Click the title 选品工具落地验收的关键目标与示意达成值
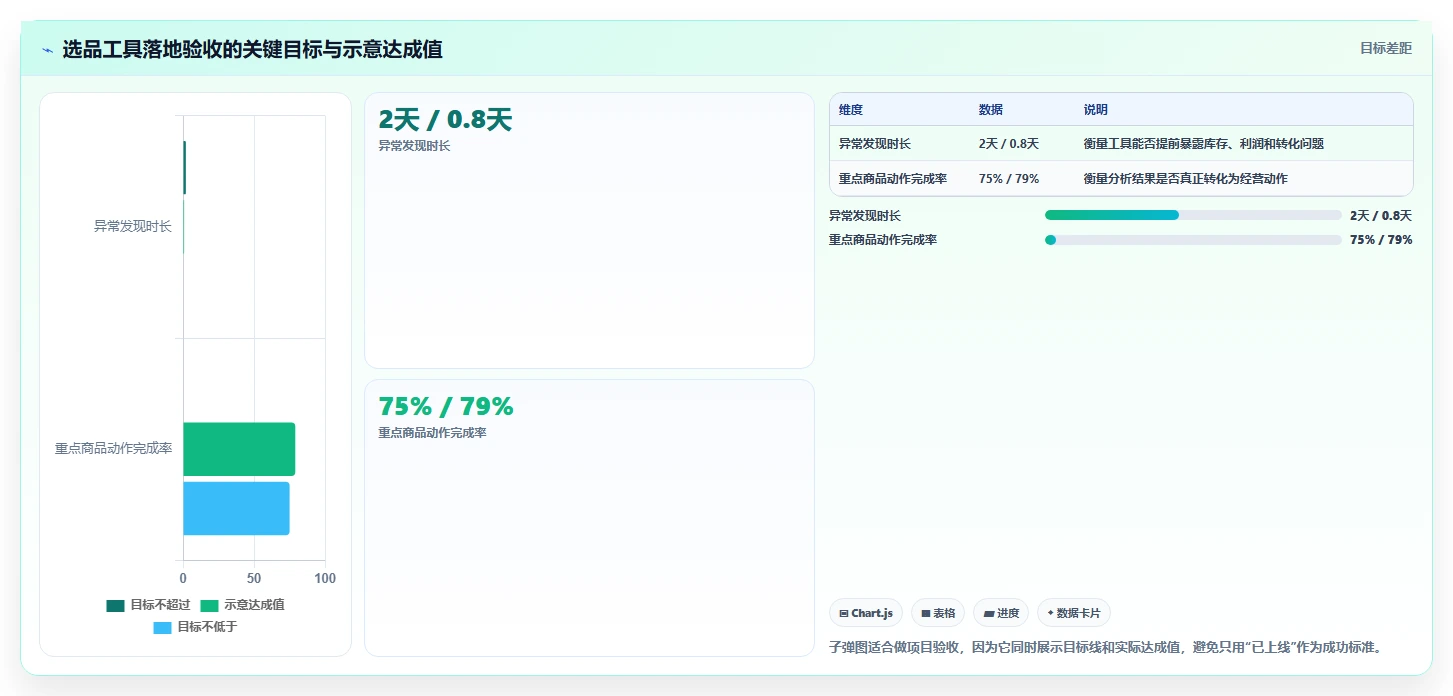1453x696 pixels. (x=253, y=49)
